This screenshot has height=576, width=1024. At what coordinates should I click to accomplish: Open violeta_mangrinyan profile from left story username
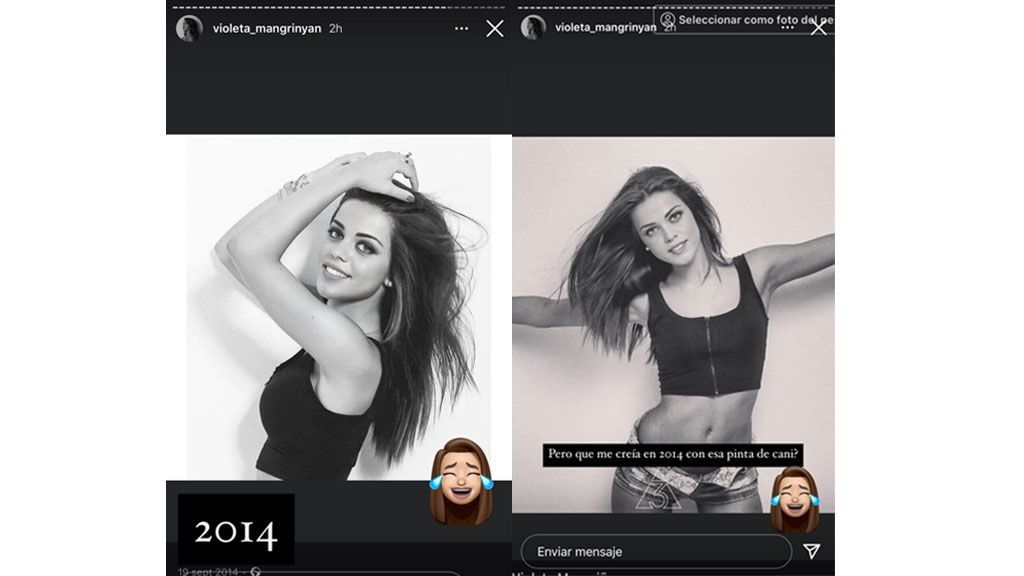pyautogui.click(x=267, y=29)
